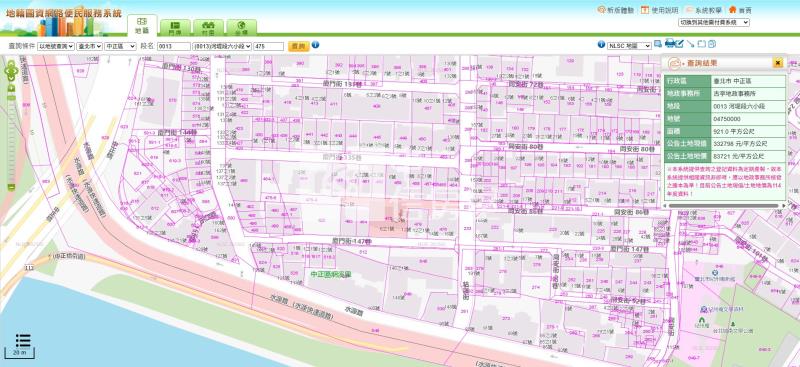Screen dimensions: 800x367
Task: Click the edit/pencil icon in the map toolbar
Action: pos(679,43)
